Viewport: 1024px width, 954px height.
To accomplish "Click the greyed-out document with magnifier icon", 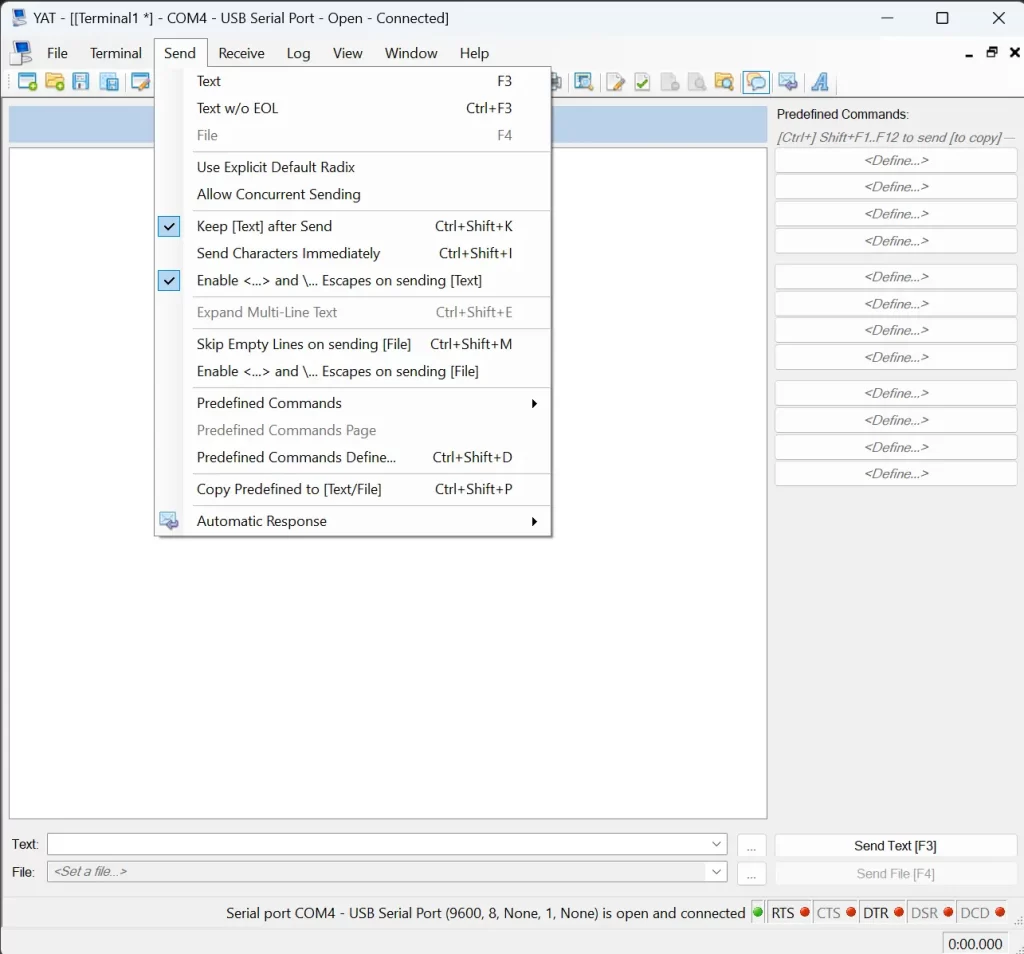I will click(697, 82).
